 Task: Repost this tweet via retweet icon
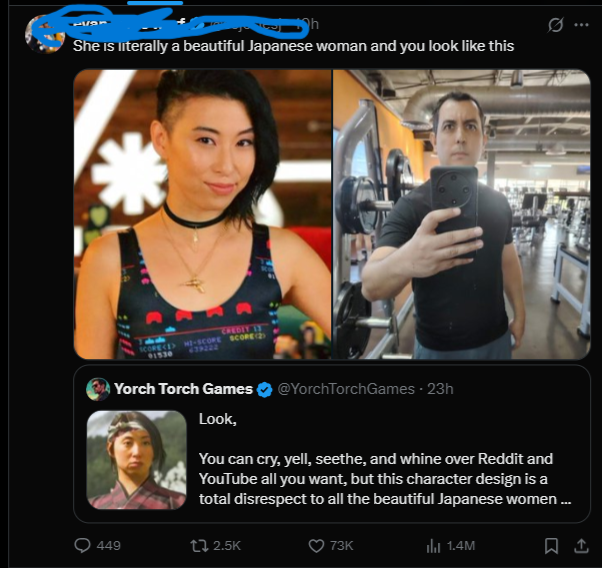point(200,545)
